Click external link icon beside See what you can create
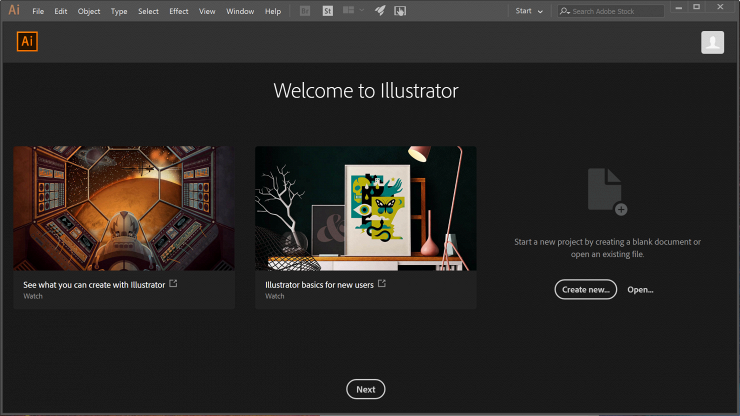Screen dimensions: 740x416 (173, 284)
